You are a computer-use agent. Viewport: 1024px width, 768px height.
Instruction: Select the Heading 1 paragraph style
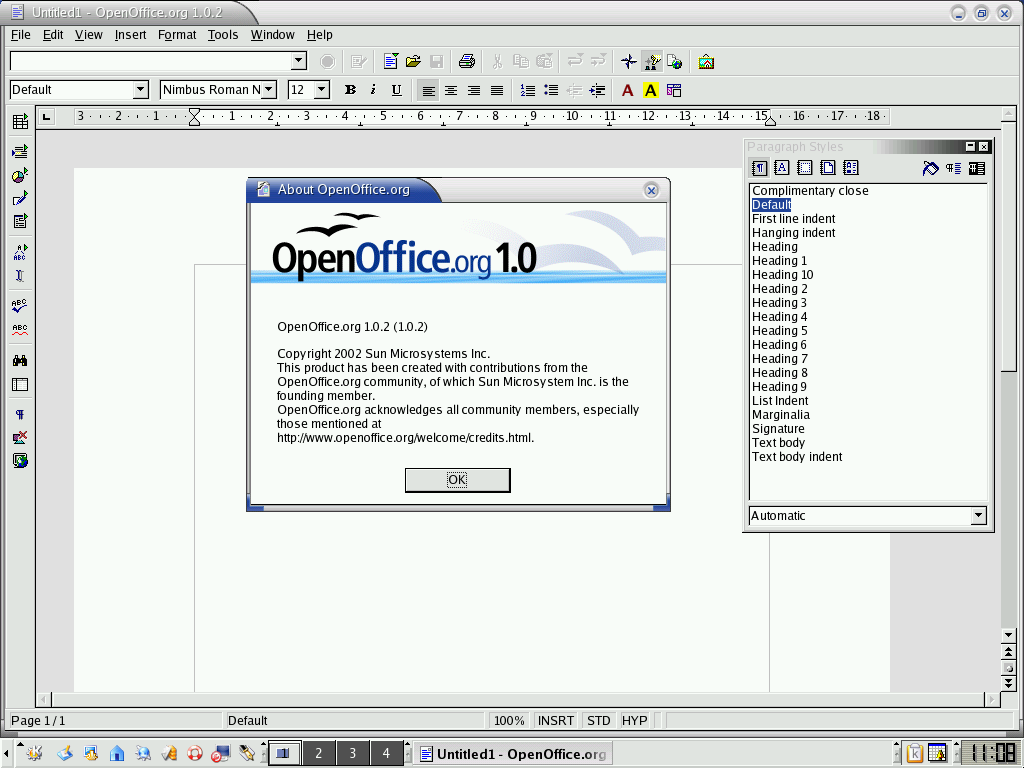pyautogui.click(x=779, y=261)
